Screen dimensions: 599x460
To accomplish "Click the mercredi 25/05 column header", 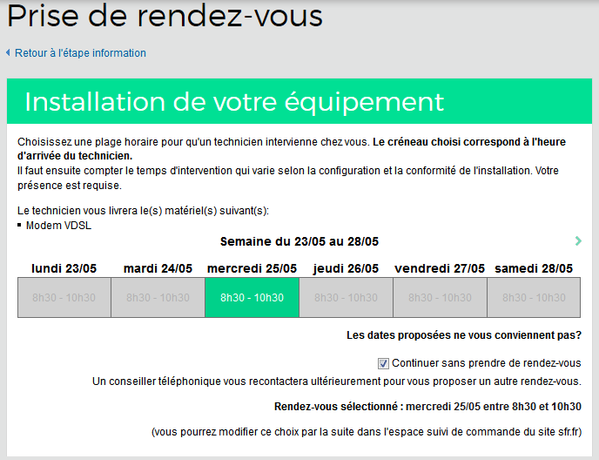I will 252,269.
